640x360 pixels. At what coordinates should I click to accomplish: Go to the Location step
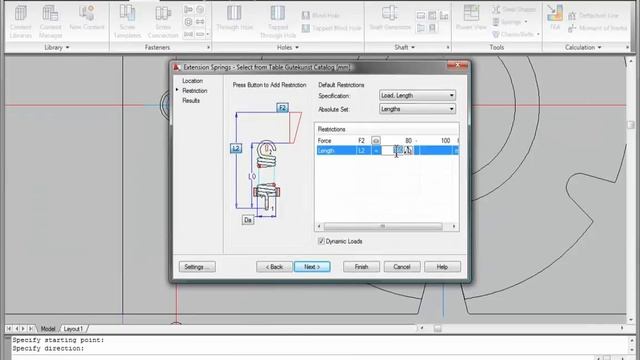pos(192,81)
